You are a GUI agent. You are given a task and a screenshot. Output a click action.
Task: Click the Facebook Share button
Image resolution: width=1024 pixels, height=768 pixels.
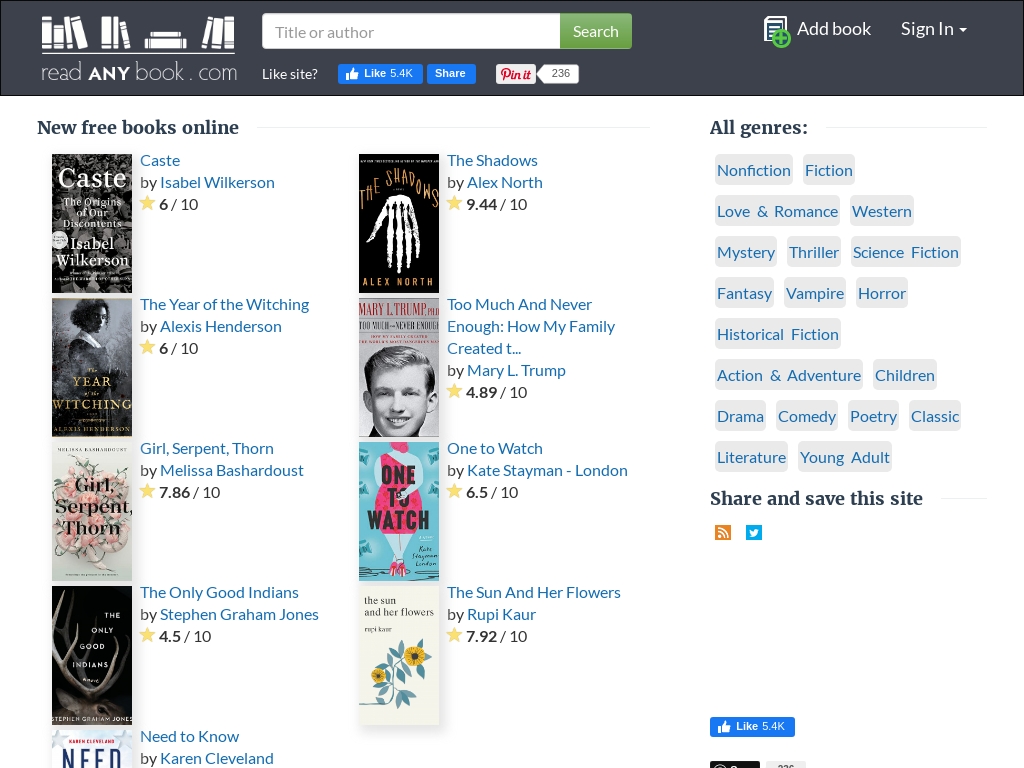(x=451, y=74)
